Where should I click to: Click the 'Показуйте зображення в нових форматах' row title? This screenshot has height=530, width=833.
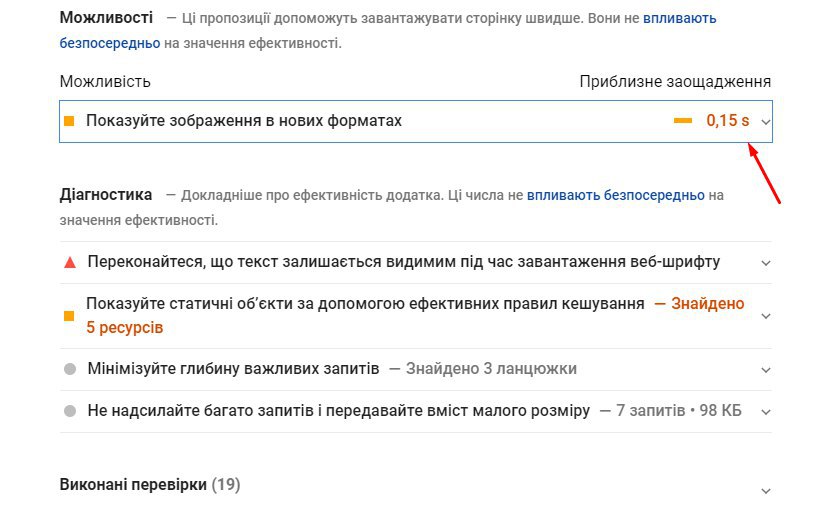coord(244,121)
